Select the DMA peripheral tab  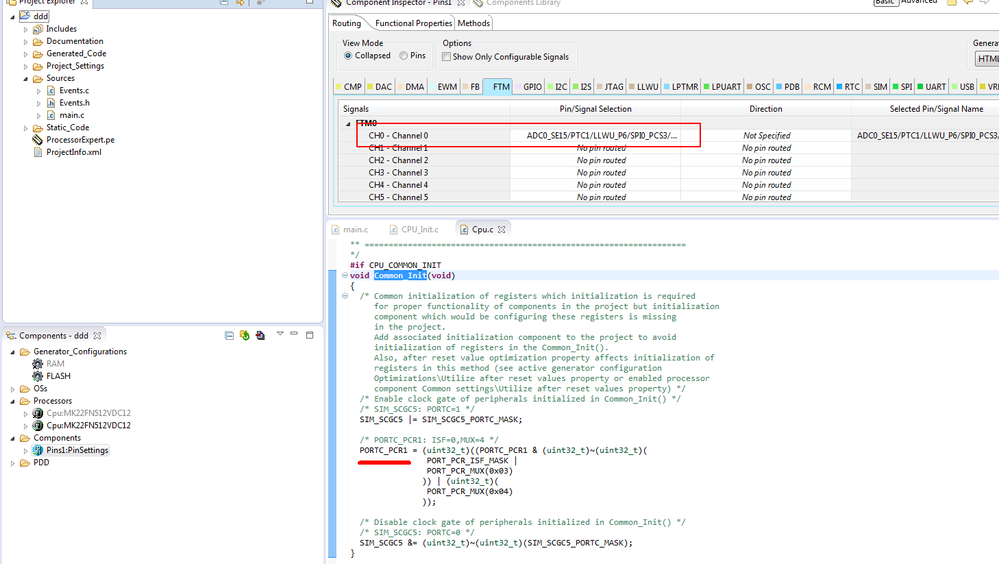point(411,87)
